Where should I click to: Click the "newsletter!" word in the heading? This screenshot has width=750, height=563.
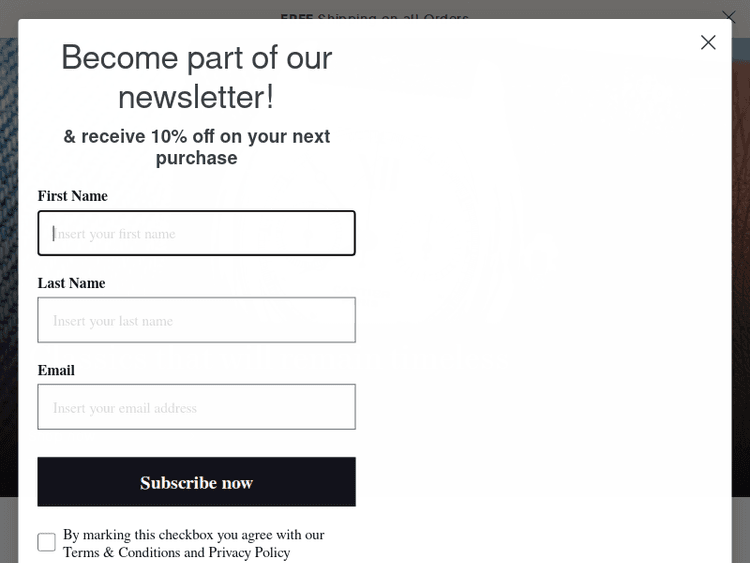tap(196, 97)
